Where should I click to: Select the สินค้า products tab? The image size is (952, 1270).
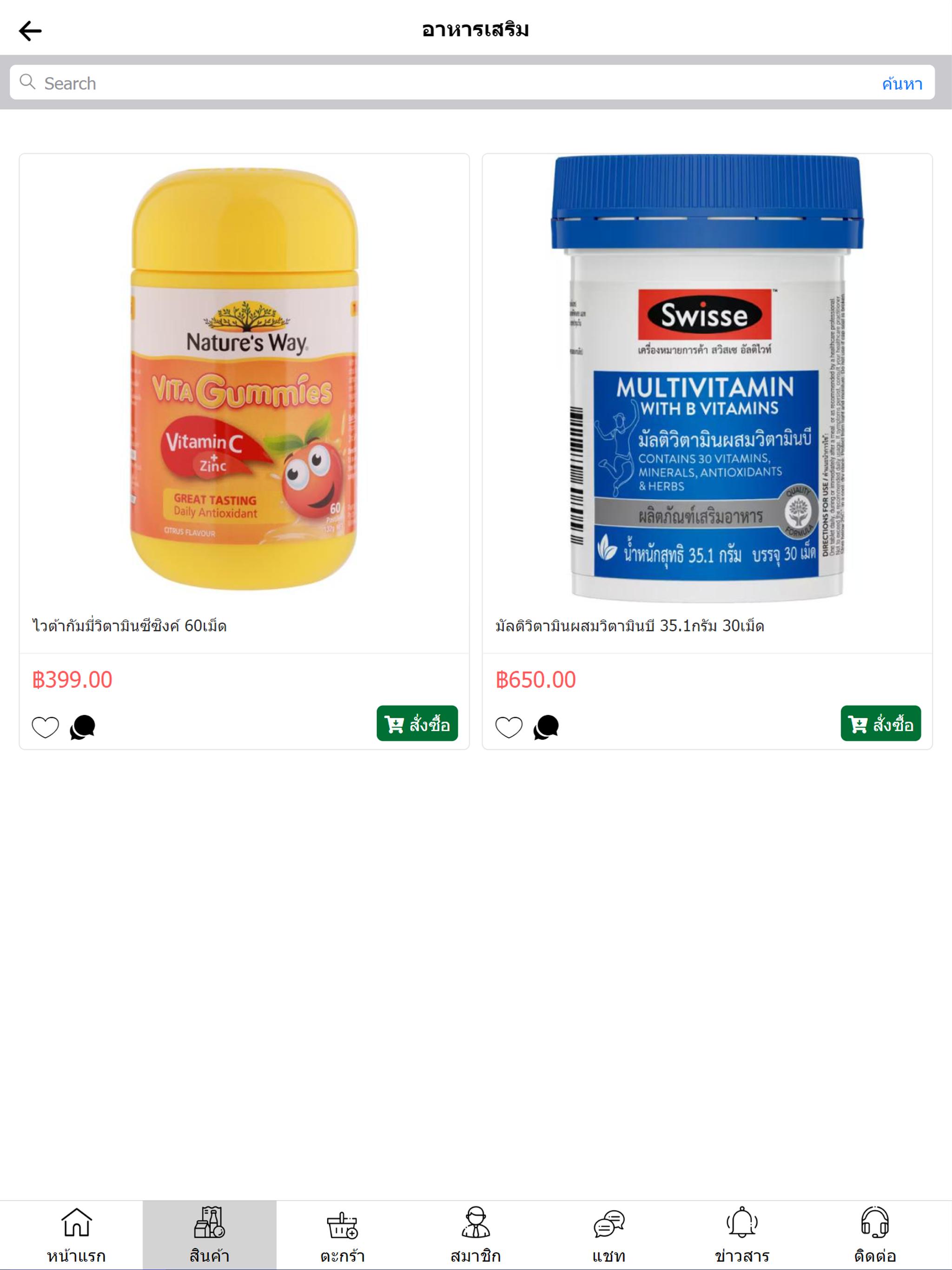(210, 1235)
